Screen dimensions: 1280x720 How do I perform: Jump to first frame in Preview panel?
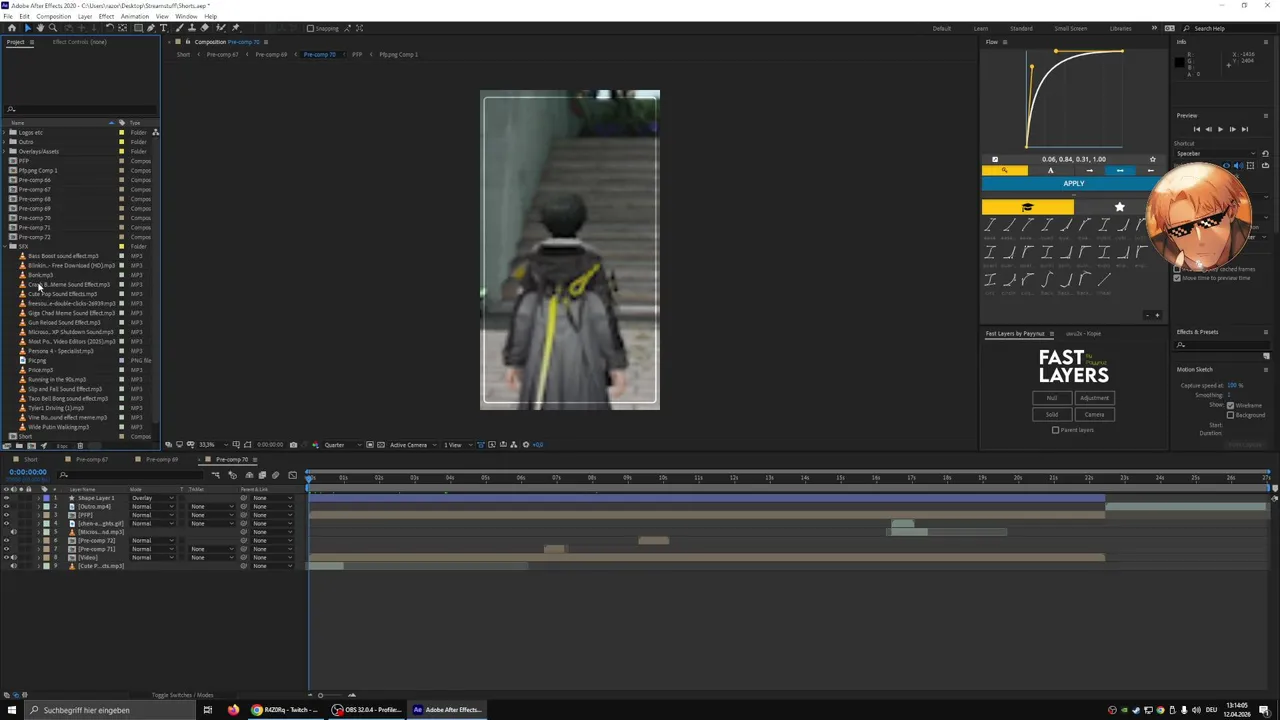click(1197, 129)
